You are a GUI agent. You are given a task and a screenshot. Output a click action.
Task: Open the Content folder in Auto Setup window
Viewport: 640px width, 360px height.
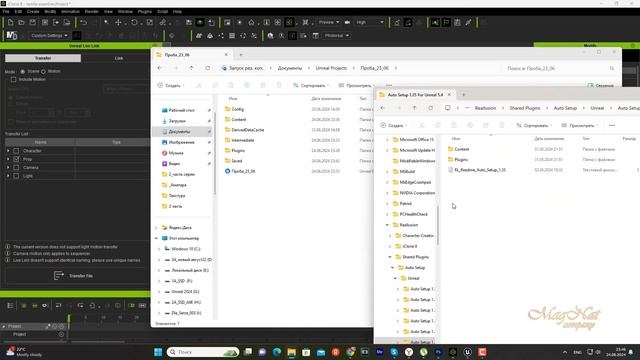(462, 149)
